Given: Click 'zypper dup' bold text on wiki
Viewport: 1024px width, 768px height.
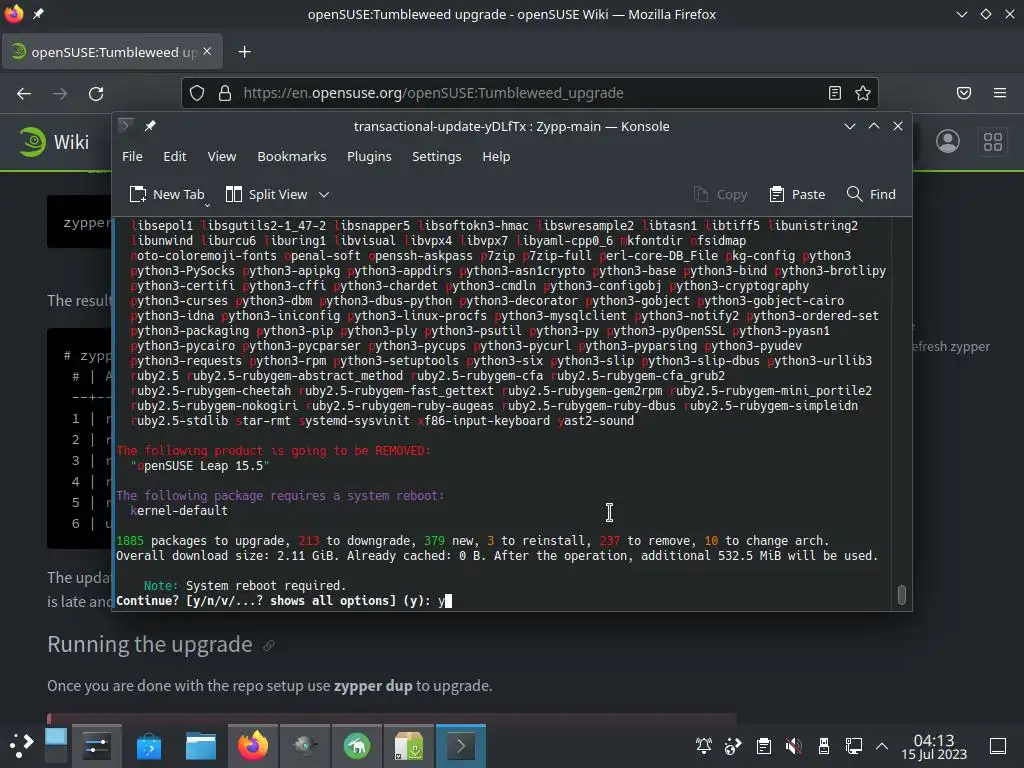Looking at the screenshot, I should (373, 686).
